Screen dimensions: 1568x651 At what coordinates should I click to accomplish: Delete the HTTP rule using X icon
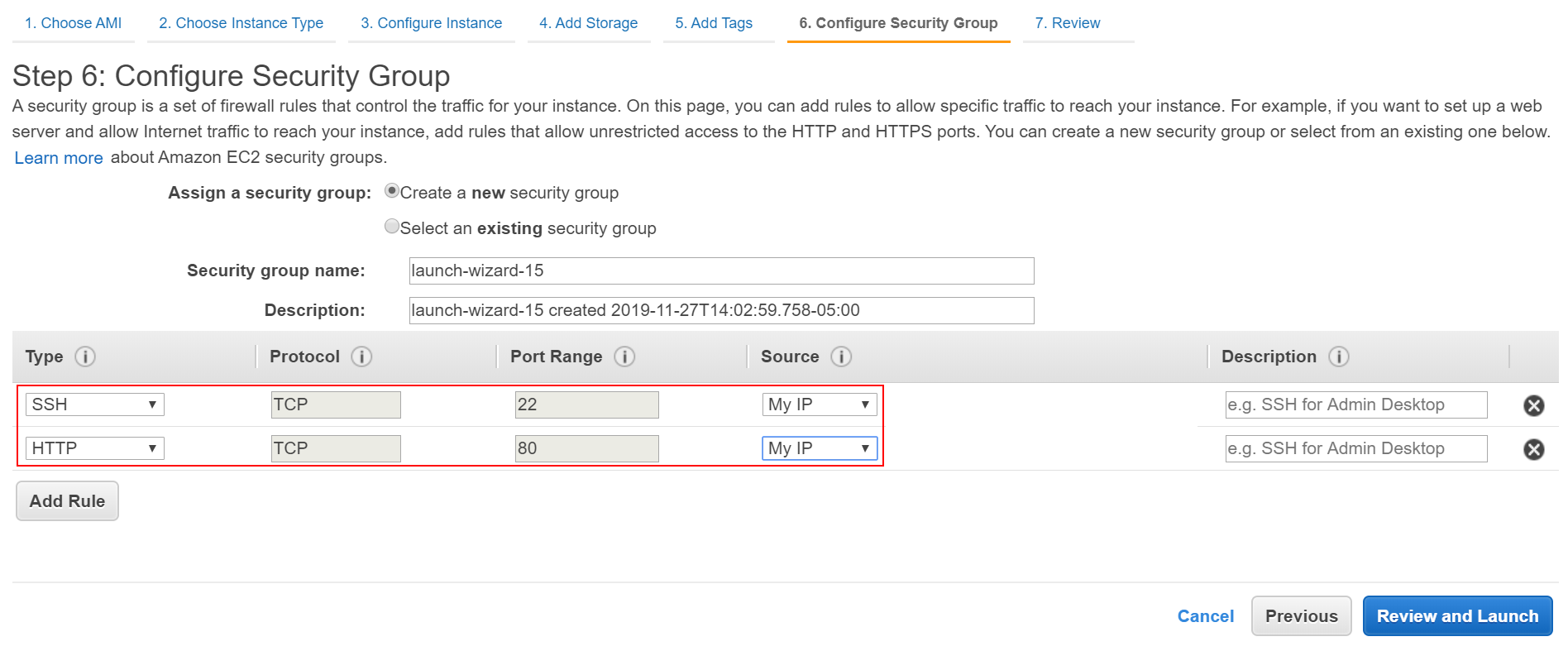[1533, 449]
